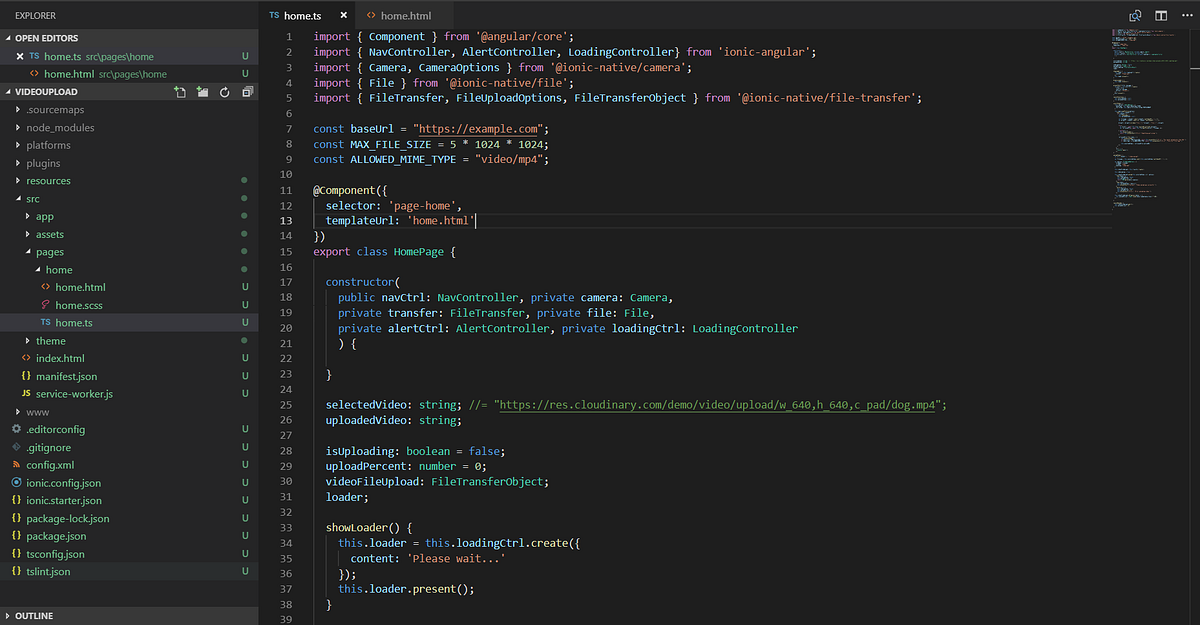The width and height of the screenshot is (1200, 625).
Task: Open ionic.config.json file
Action: (x=129, y=483)
